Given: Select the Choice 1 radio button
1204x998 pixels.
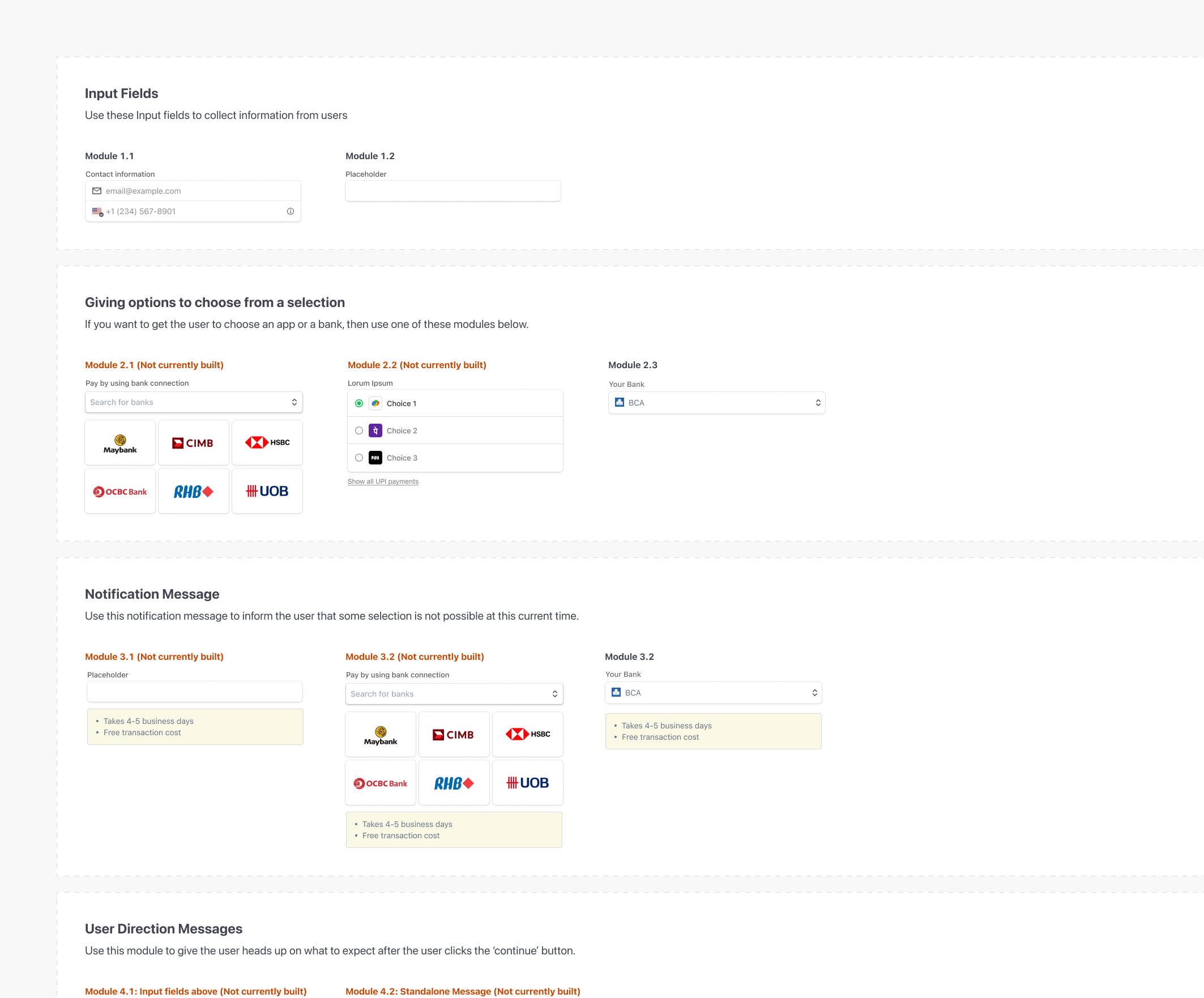Looking at the screenshot, I should pos(359,403).
